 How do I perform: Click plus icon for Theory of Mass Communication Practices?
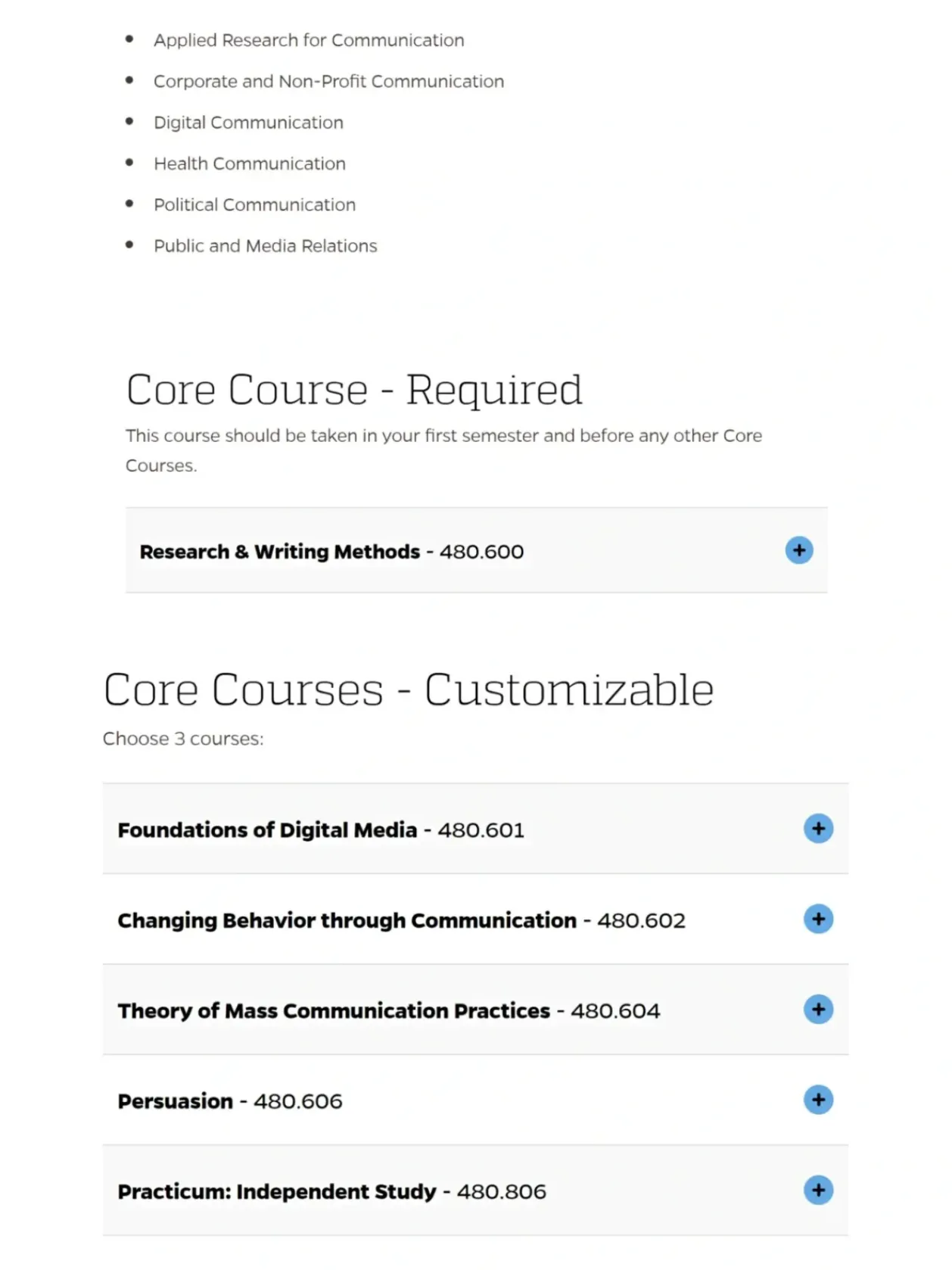pos(818,1009)
